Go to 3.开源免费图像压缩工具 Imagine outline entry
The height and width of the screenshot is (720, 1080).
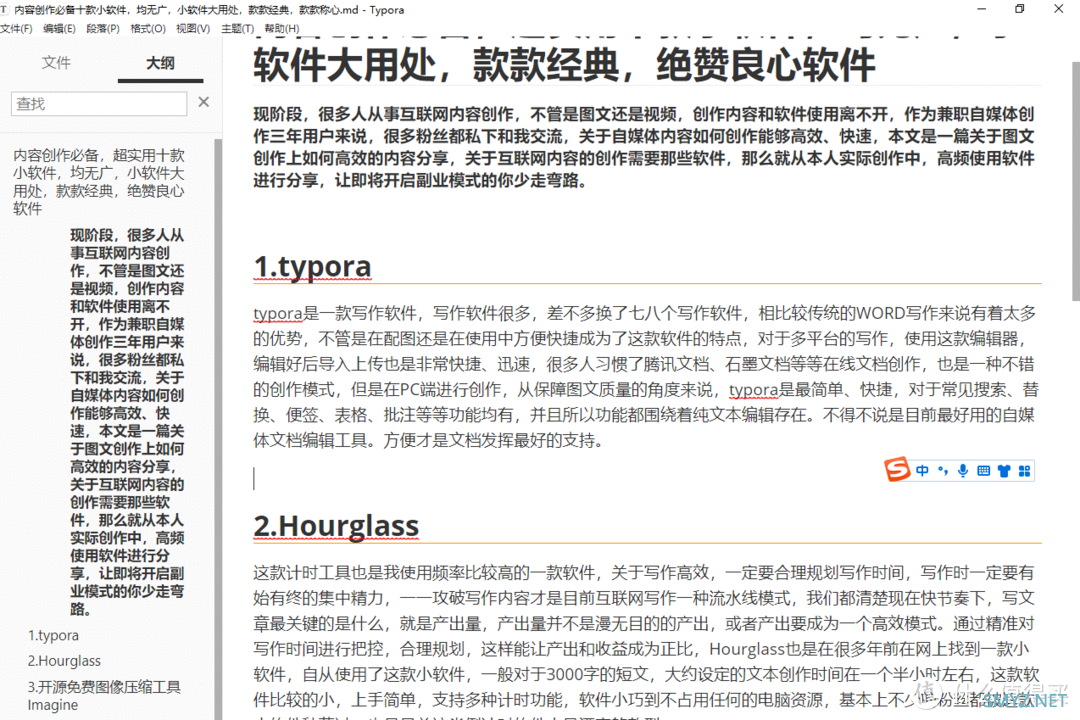pyautogui.click(x=104, y=696)
